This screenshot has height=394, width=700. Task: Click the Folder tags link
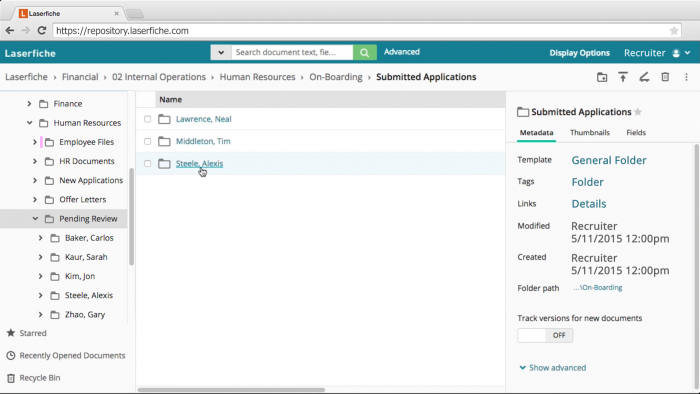tap(588, 182)
